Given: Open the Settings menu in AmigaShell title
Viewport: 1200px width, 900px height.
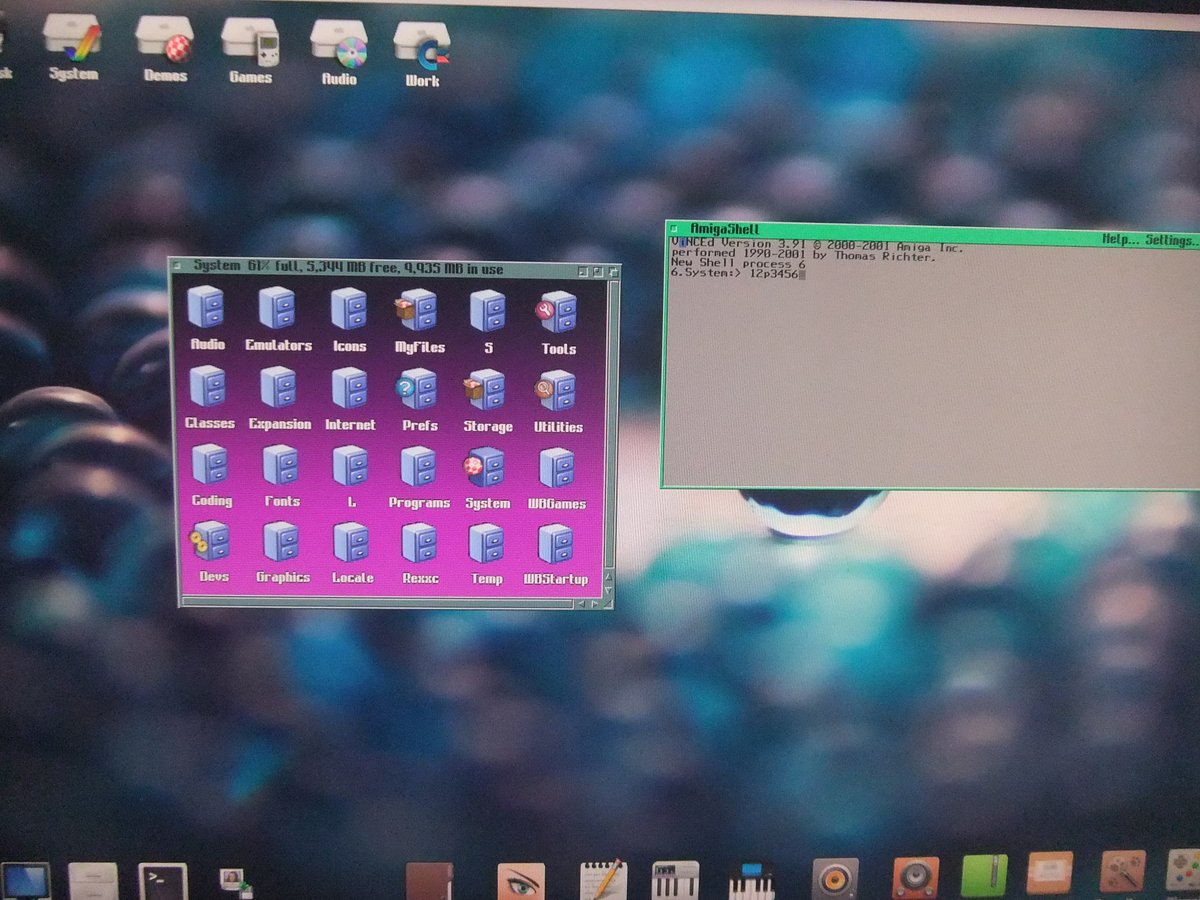Looking at the screenshot, I should 1171,241.
